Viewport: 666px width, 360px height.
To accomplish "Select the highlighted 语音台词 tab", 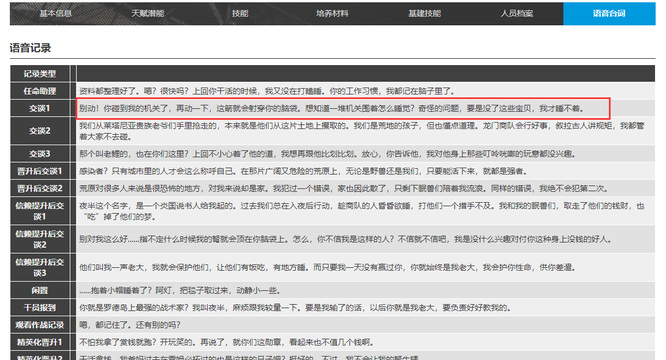I will pyautogui.click(x=609, y=14).
